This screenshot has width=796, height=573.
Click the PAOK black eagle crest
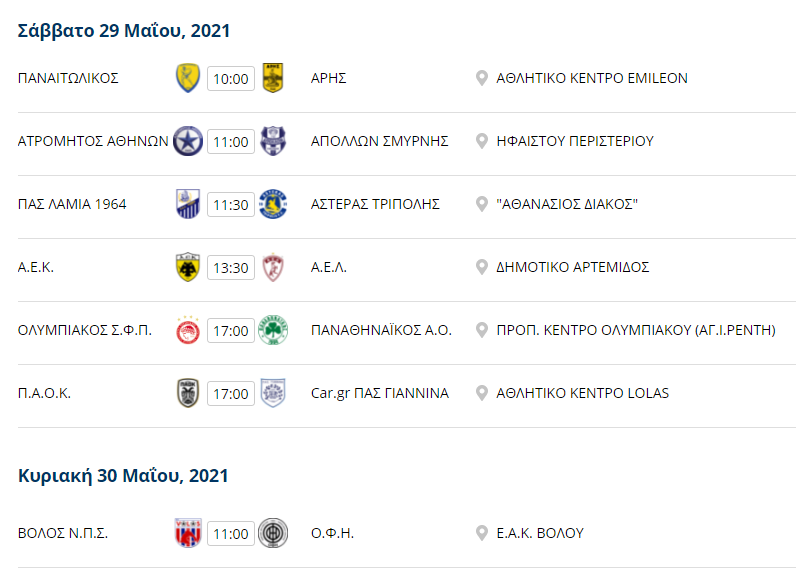(x=188, y=393)
